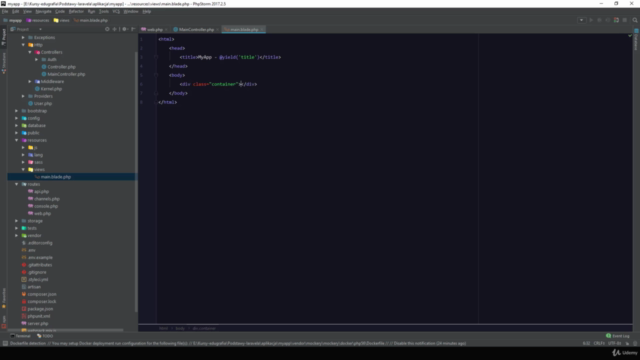Viewport: 640px width, 360px height.
Task: Click the views breadcrumb in navigation bar
Action: click(62, 20)
